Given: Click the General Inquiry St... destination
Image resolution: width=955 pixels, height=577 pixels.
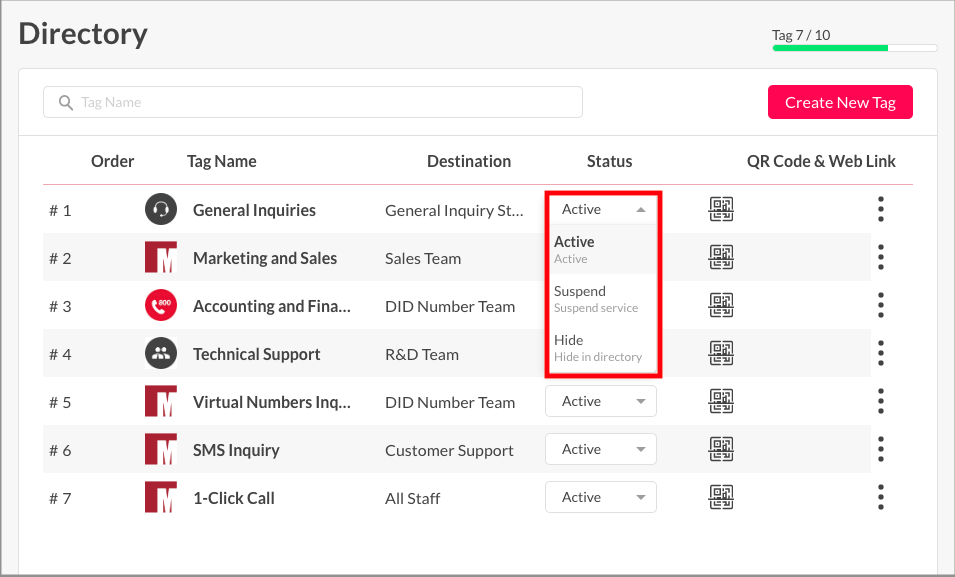Looking at the screenshot, I should tap(454, 211).
